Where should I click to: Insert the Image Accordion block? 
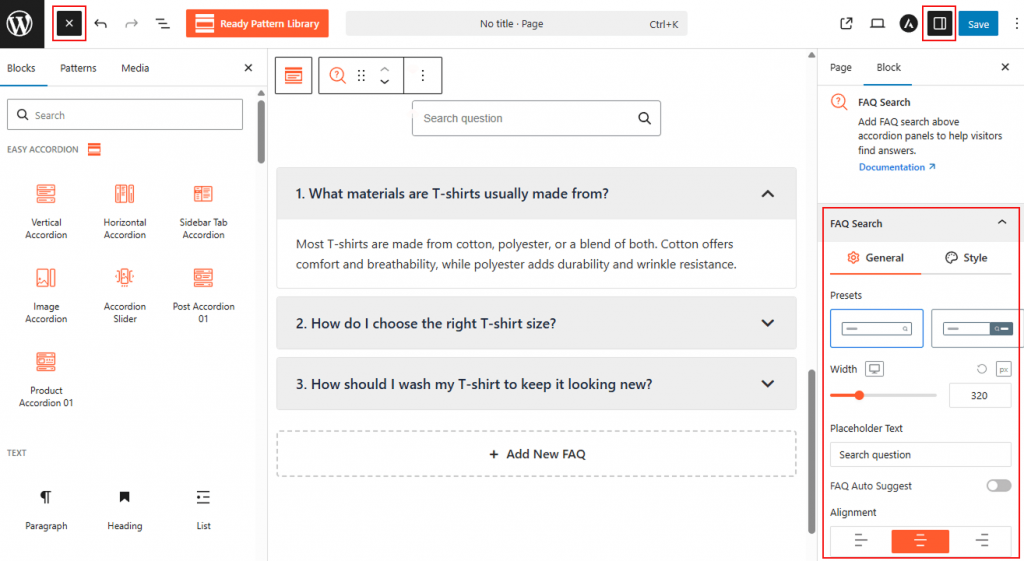click(46, 294)
